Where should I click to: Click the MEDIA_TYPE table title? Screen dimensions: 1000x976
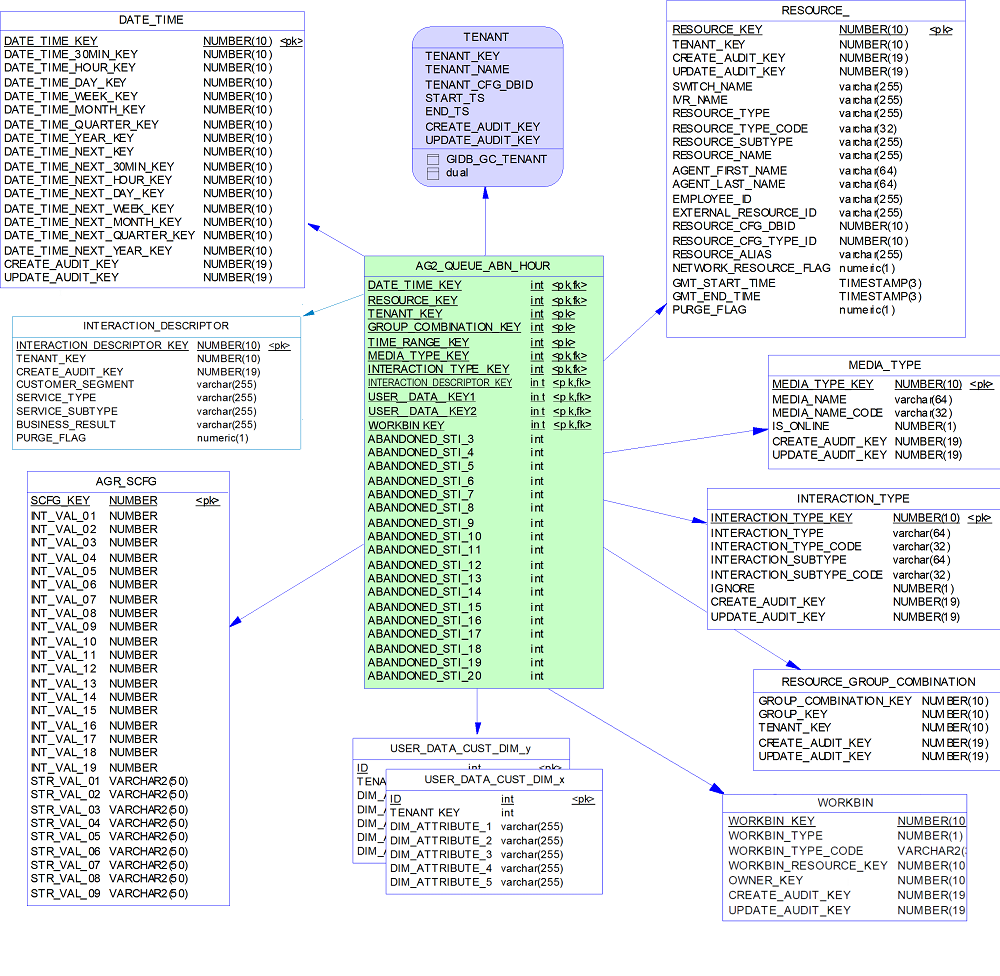(884, 365)
